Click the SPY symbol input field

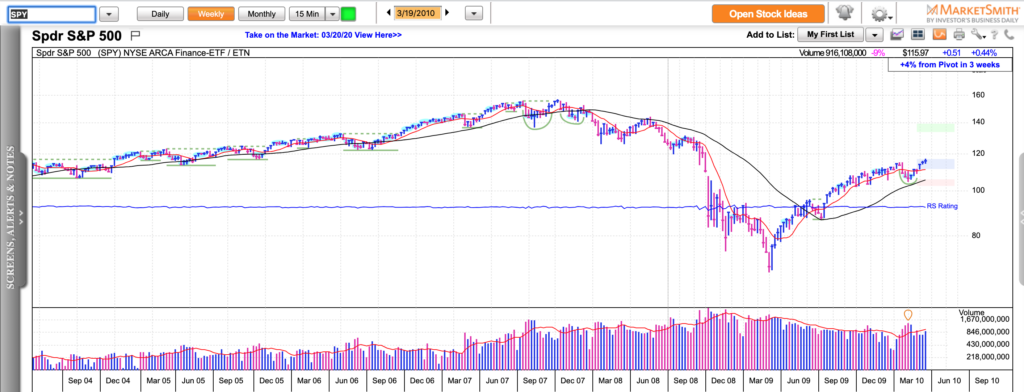52,13
